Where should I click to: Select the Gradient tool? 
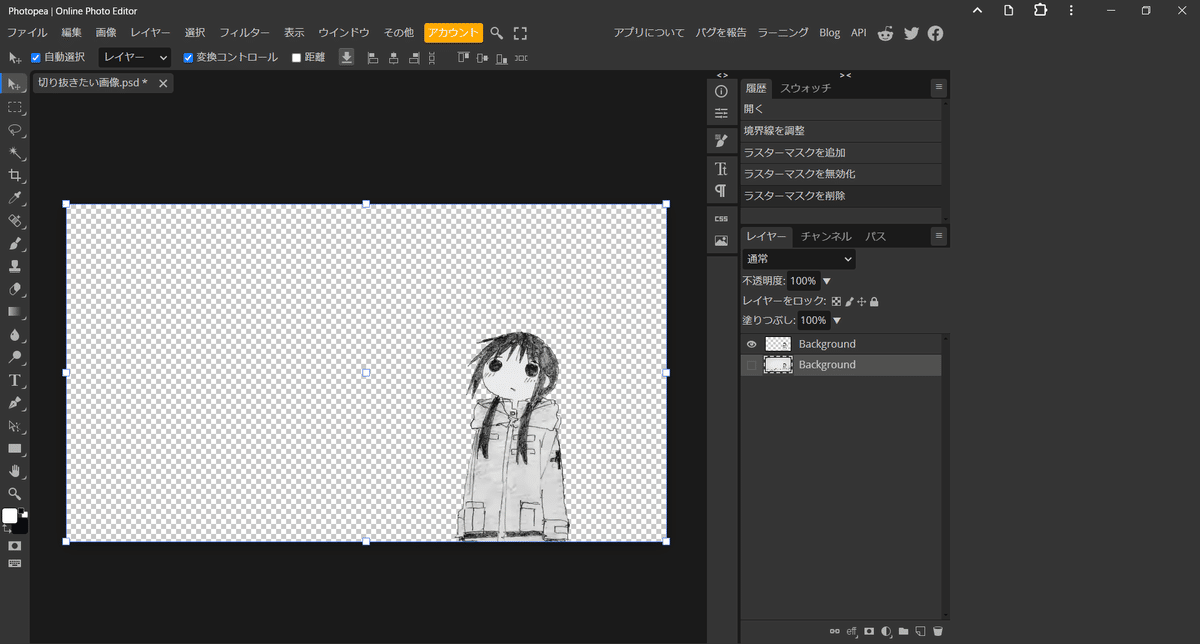[14, 311]
